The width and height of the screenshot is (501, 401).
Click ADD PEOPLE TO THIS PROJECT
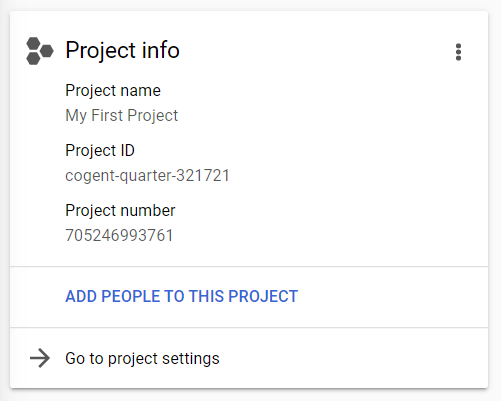(182, 296)
